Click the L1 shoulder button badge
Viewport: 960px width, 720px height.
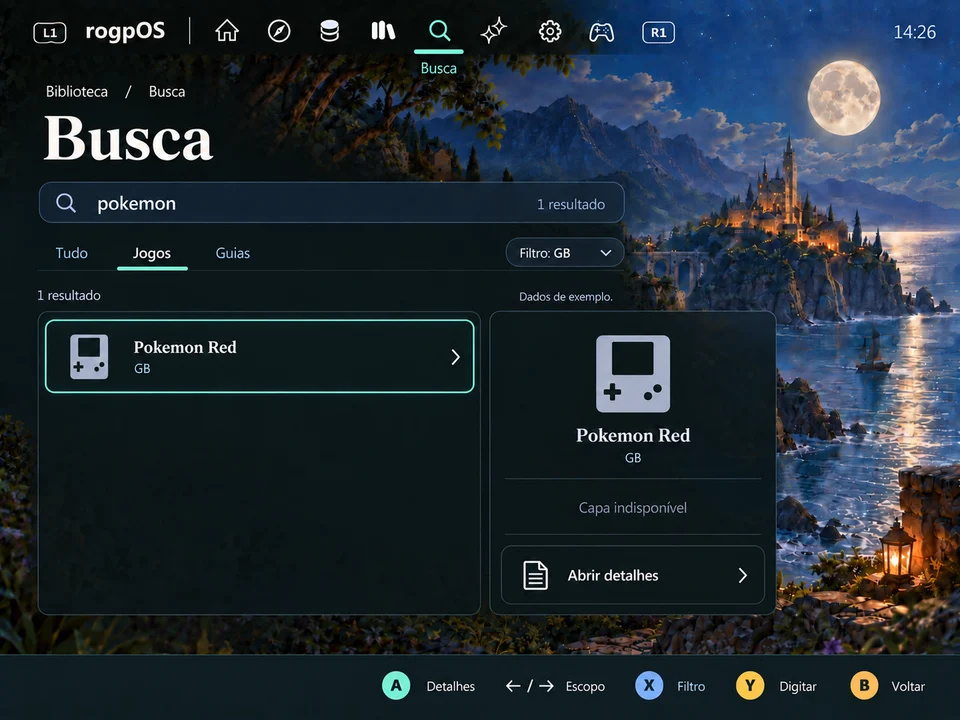coord(50,32)
